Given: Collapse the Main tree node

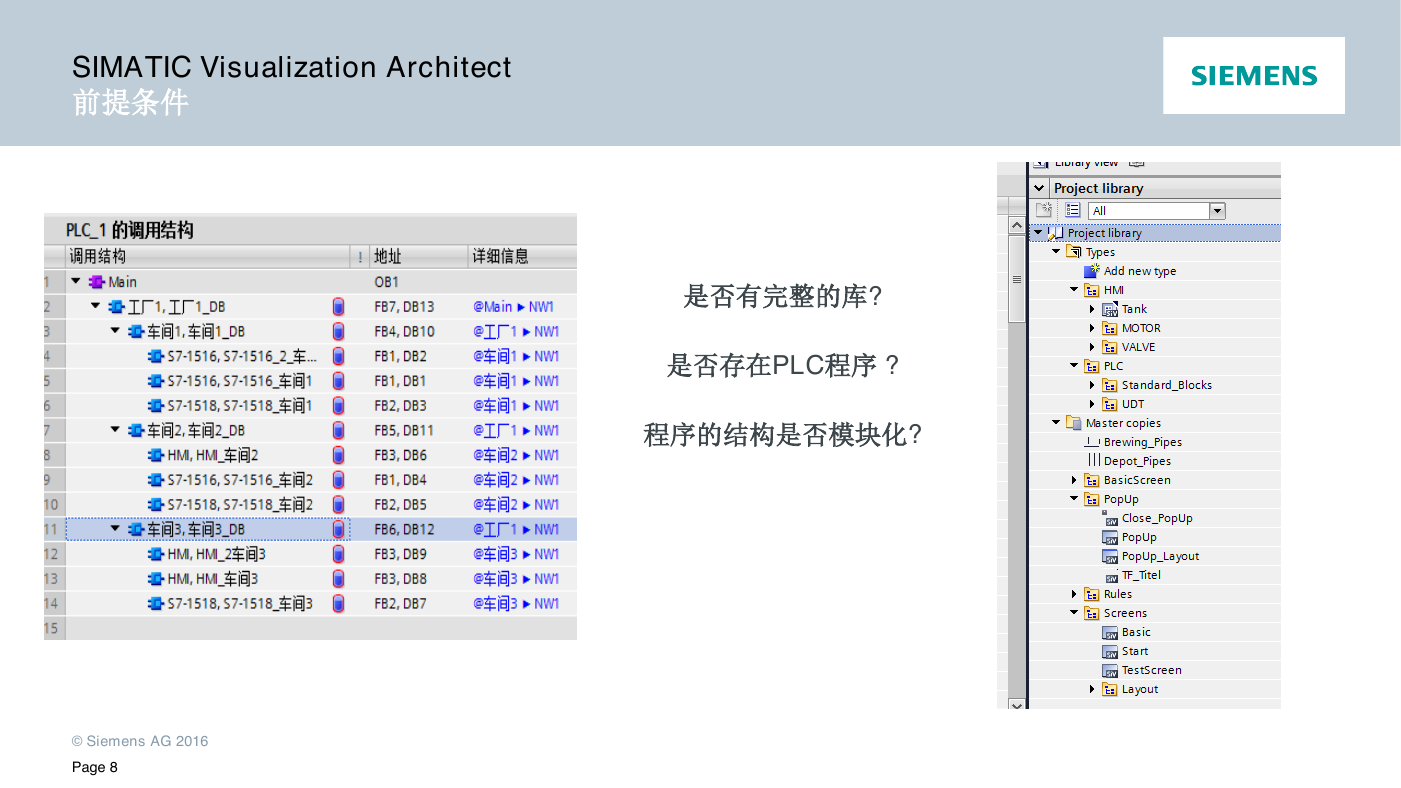Looking at the screenshot, I should [77, 282].
